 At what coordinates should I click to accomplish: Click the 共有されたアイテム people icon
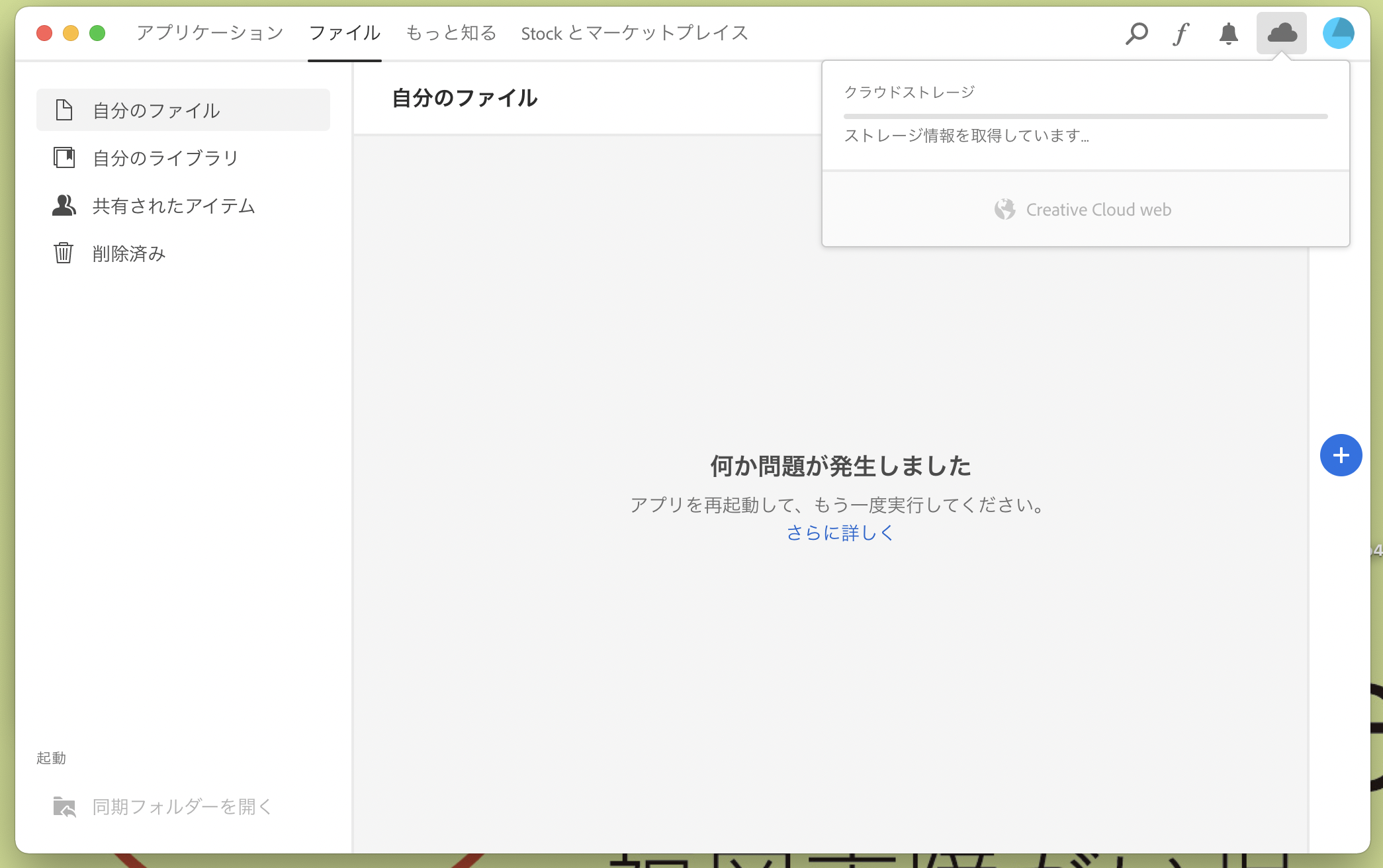(64, 205)
